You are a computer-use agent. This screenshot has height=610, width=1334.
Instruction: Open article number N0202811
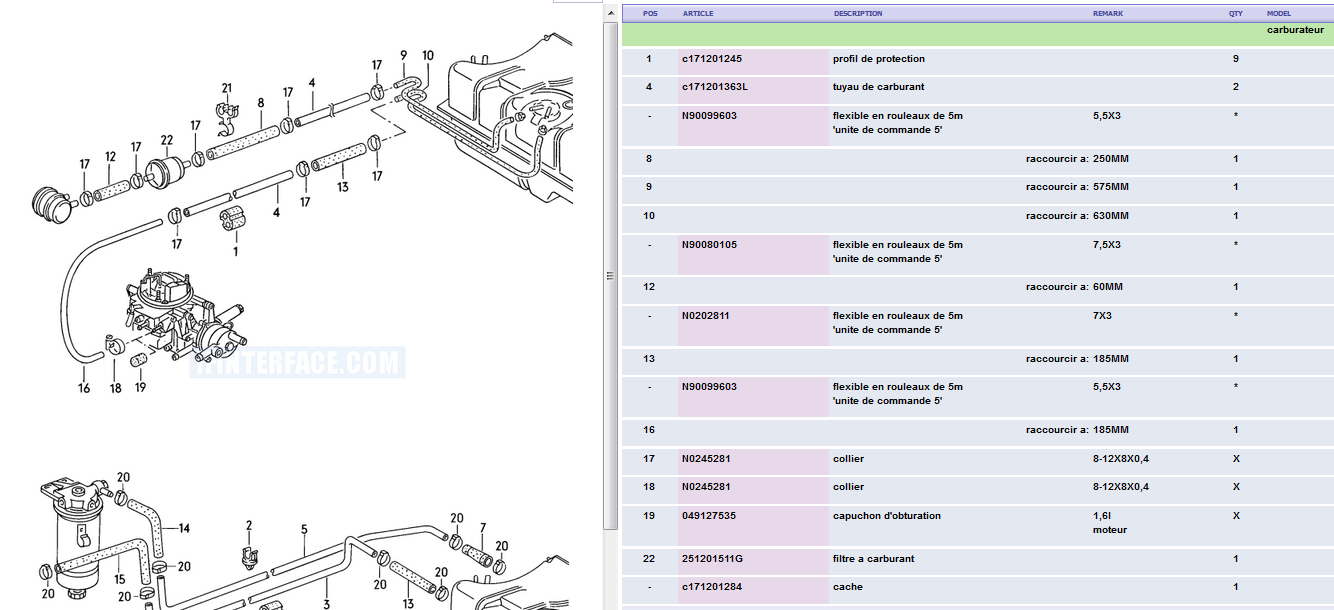[706, 316]
